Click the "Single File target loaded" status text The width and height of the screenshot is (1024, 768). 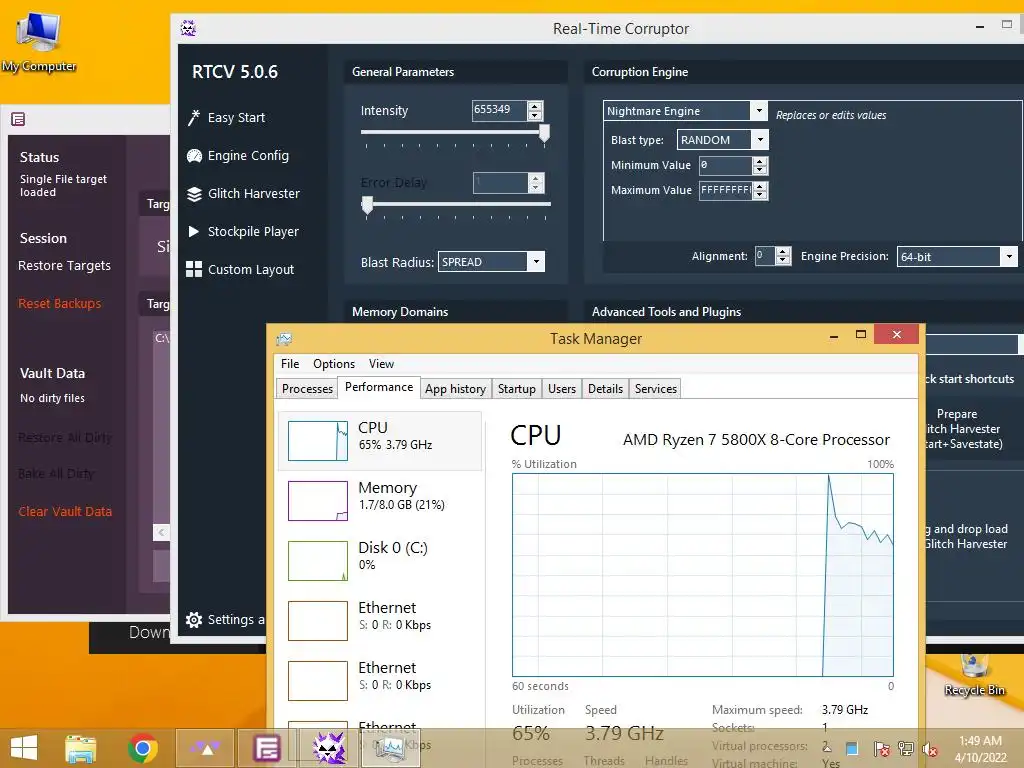(63, 185)
